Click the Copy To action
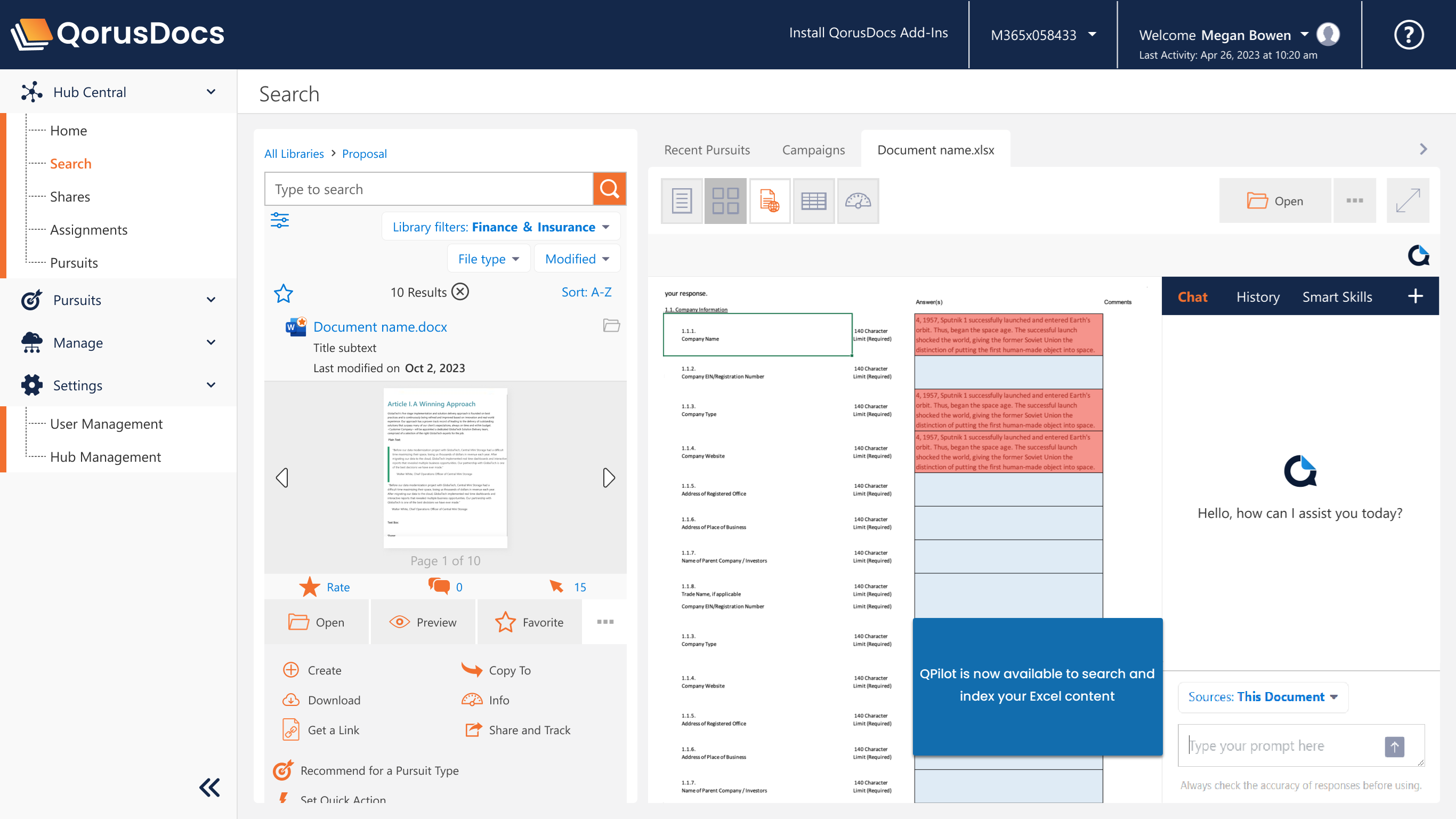This screenshot has height=819, width=1456. tap(496, 670)
